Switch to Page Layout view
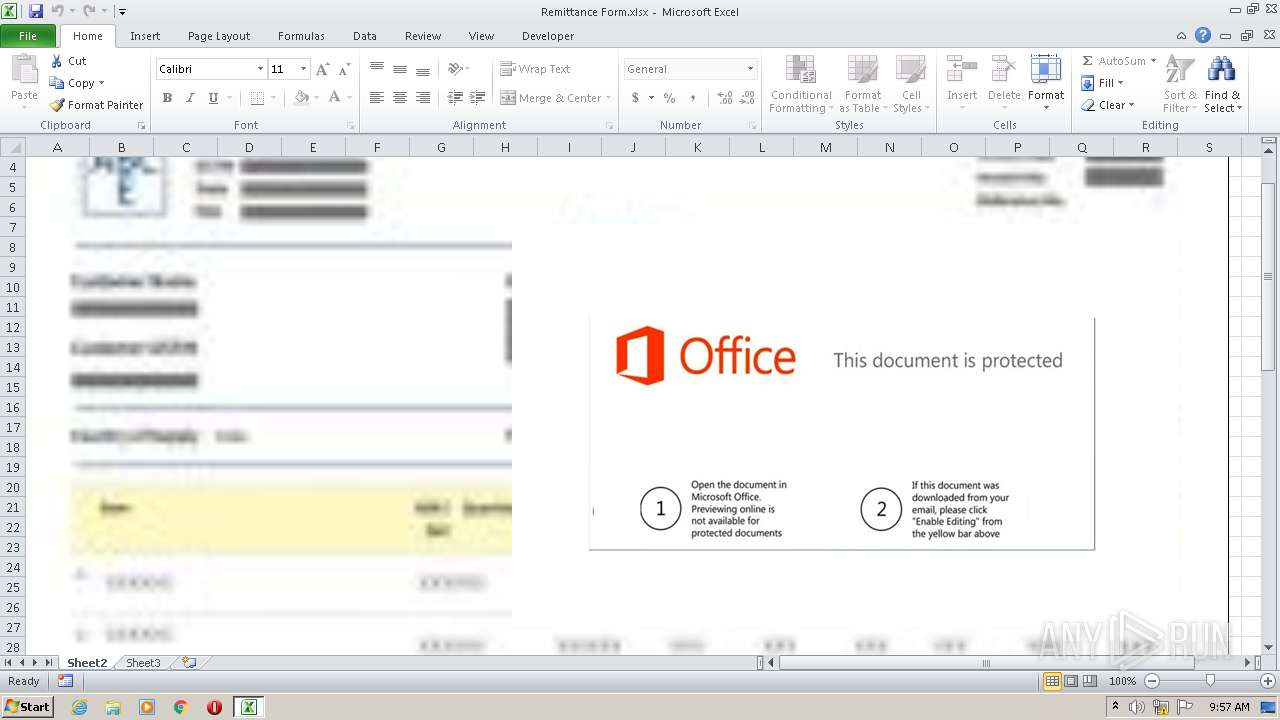1280x720 pixels. point(1071,681)
